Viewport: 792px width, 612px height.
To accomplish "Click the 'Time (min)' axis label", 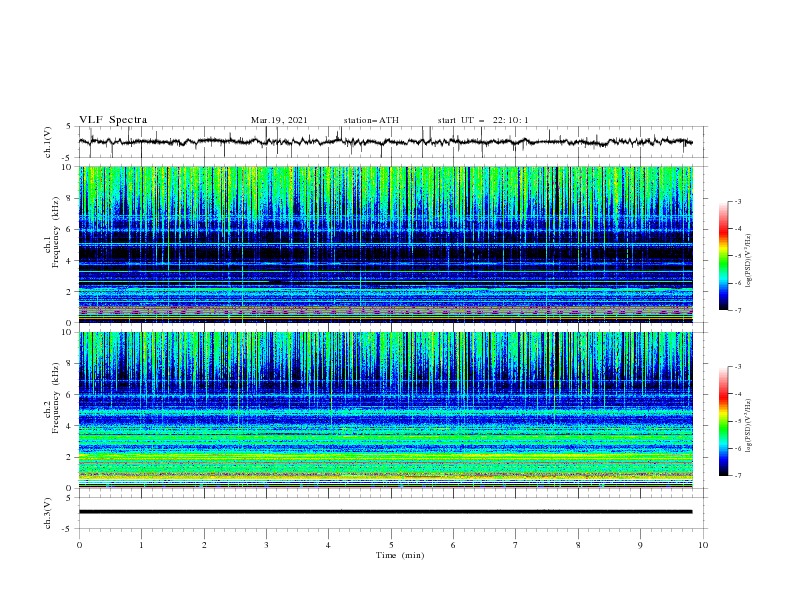I will [x=400, y=555].
